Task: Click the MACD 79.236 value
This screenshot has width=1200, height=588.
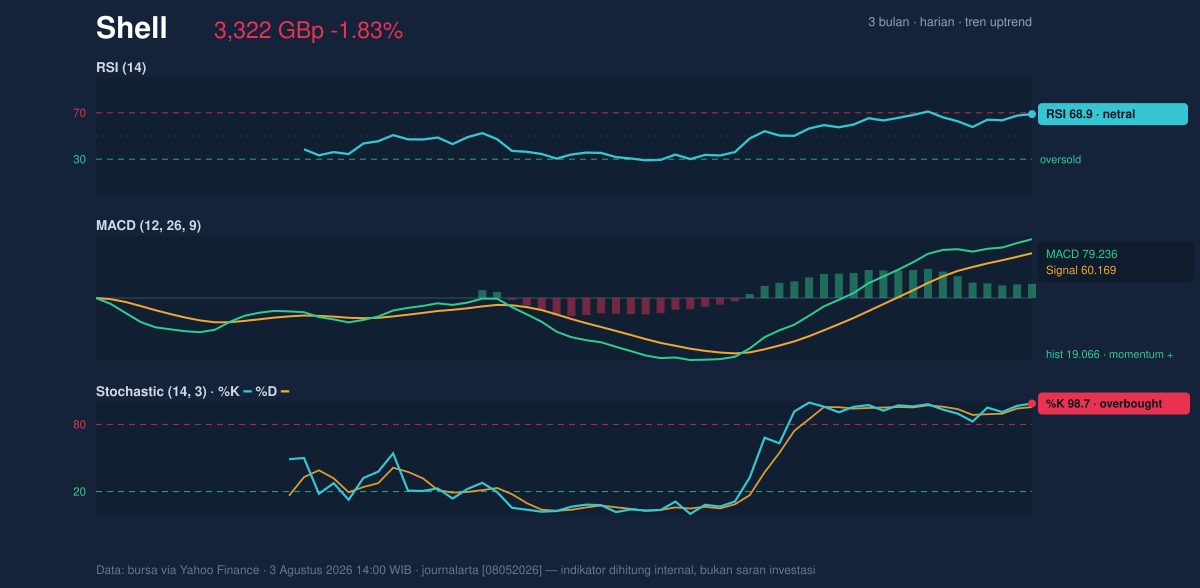Action: point(1081,254)
